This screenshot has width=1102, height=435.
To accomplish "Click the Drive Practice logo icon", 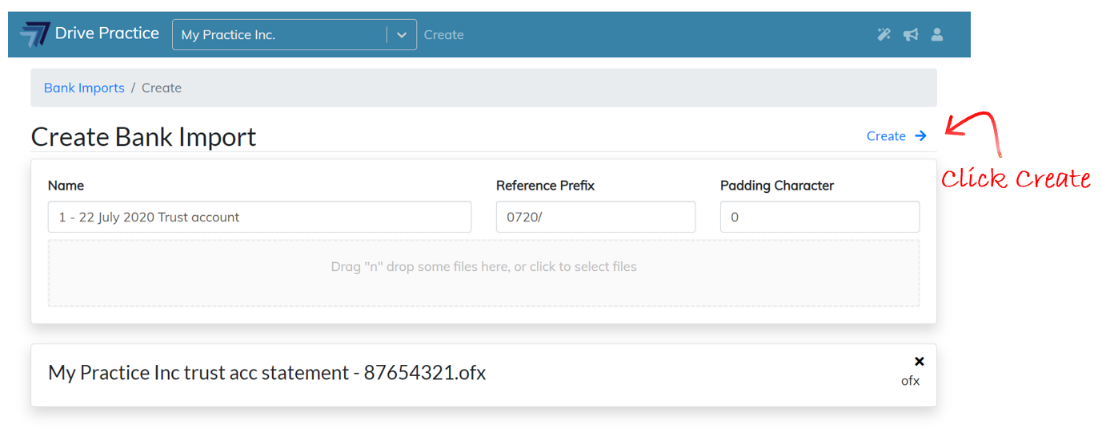I will coord(35,34).
